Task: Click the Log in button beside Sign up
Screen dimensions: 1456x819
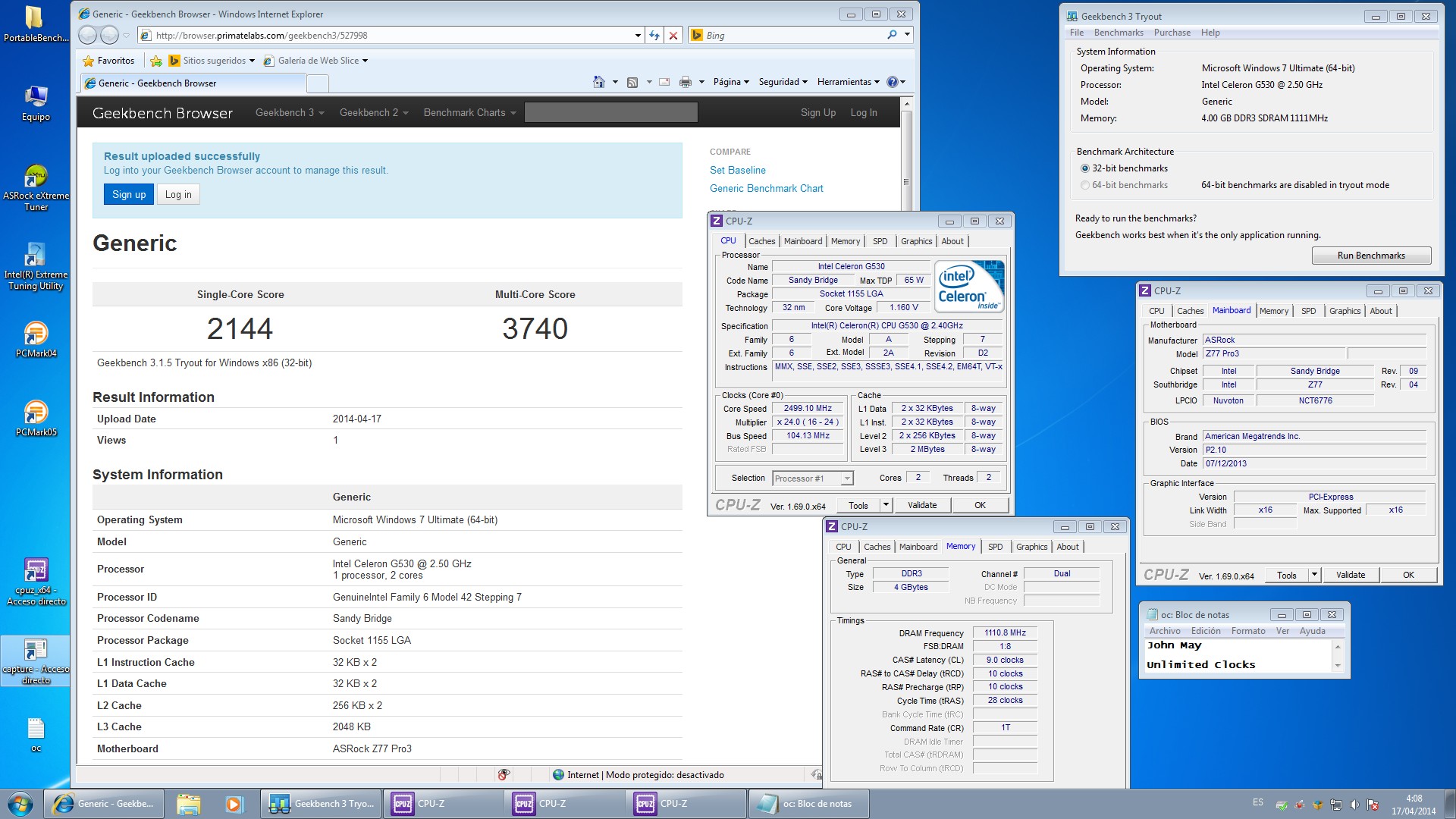Action: tap(178, 195)
